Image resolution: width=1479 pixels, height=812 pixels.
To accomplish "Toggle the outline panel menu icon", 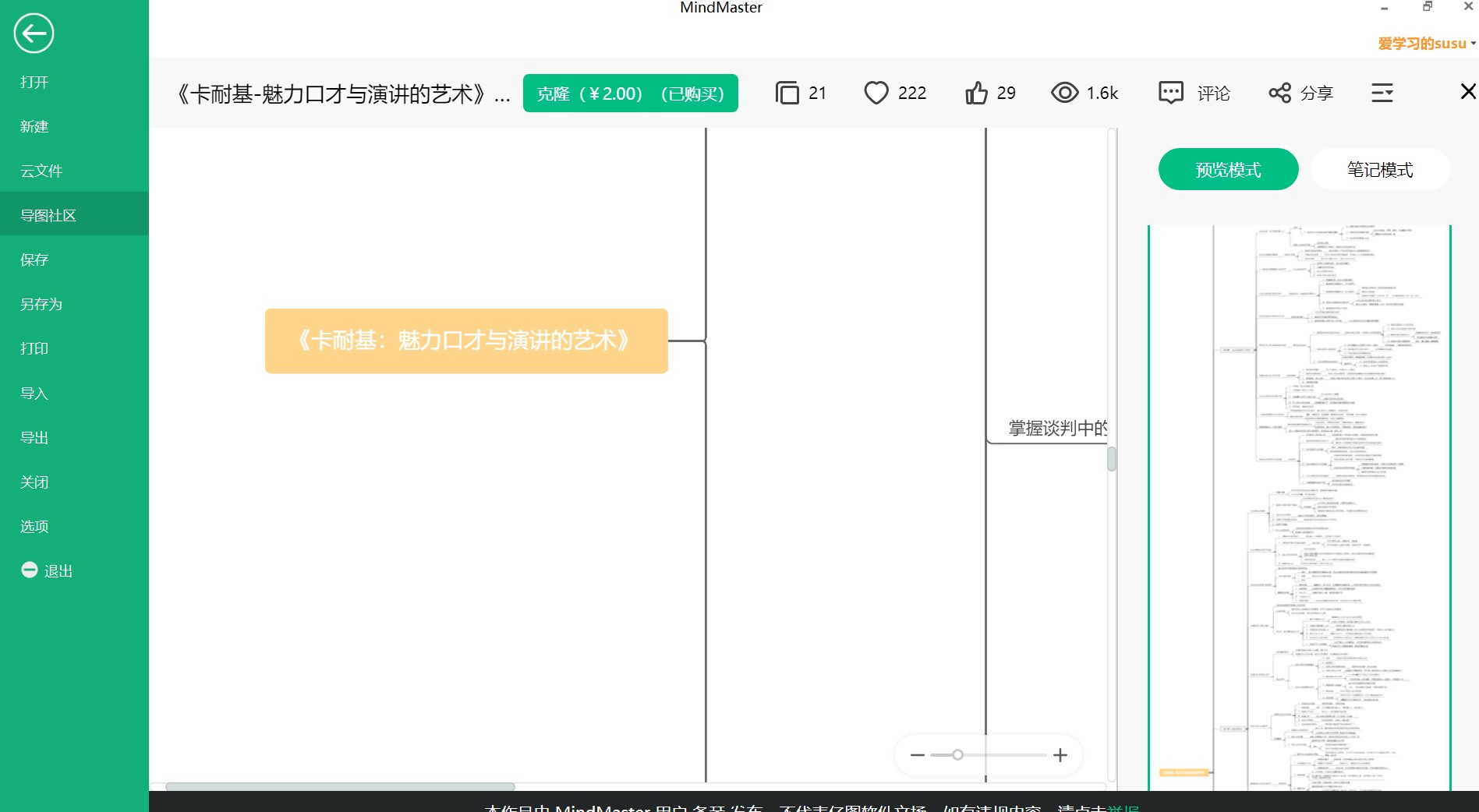I will pyautogui.click(x=1382, y=93).
